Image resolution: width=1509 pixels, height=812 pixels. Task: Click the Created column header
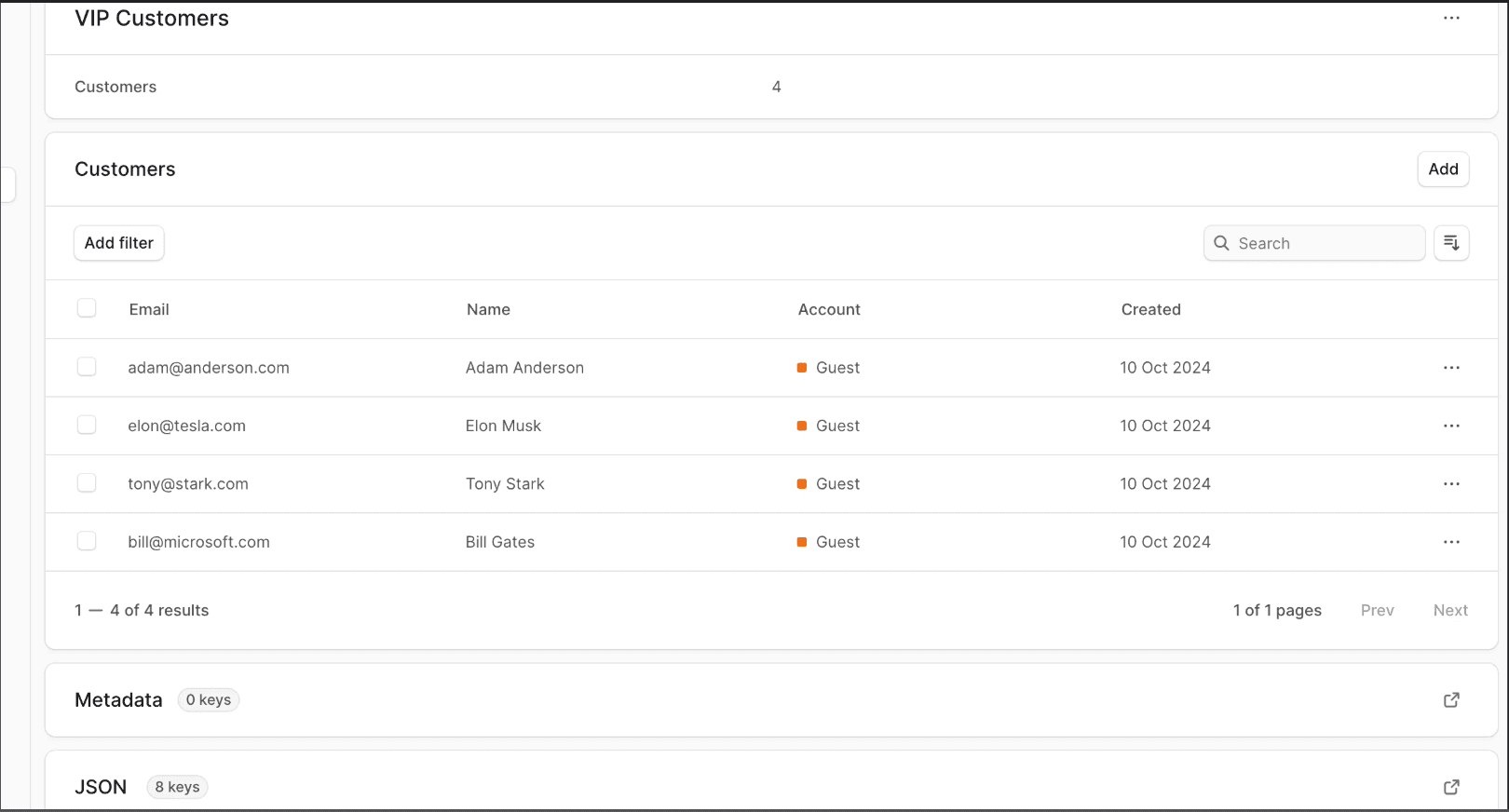coord(1150,310)
